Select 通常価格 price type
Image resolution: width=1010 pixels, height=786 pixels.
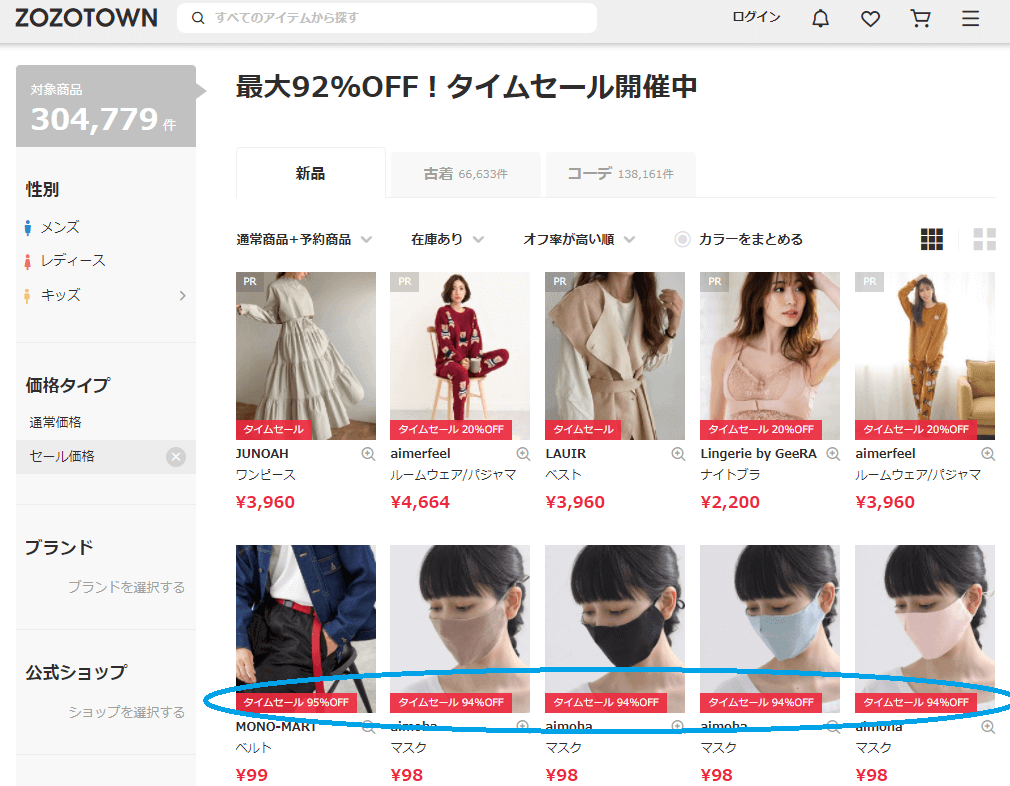pyautogui.click(x=55, y=422)
